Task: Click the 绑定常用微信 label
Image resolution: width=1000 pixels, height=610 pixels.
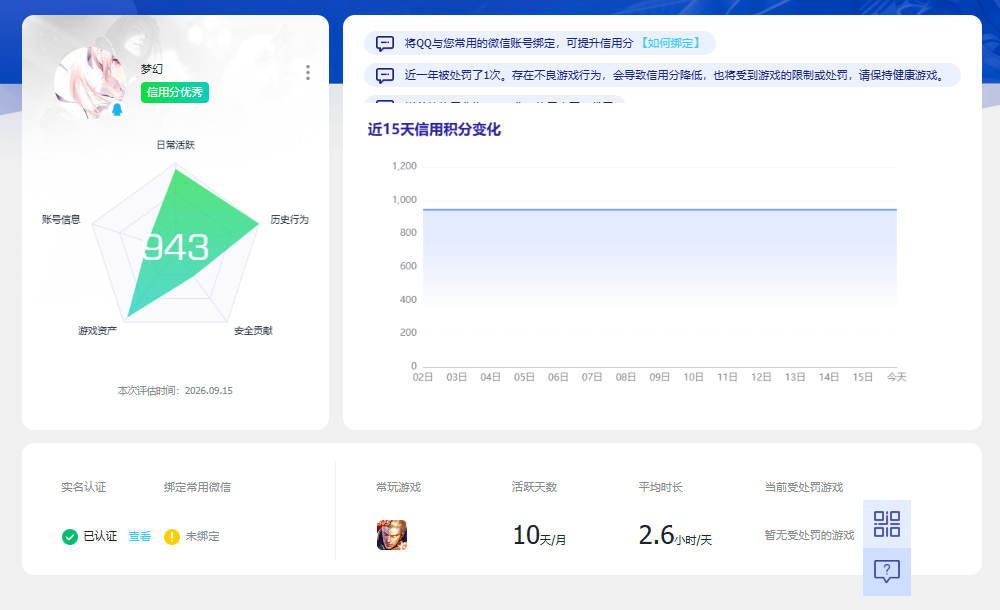Action: coord(197,487)
